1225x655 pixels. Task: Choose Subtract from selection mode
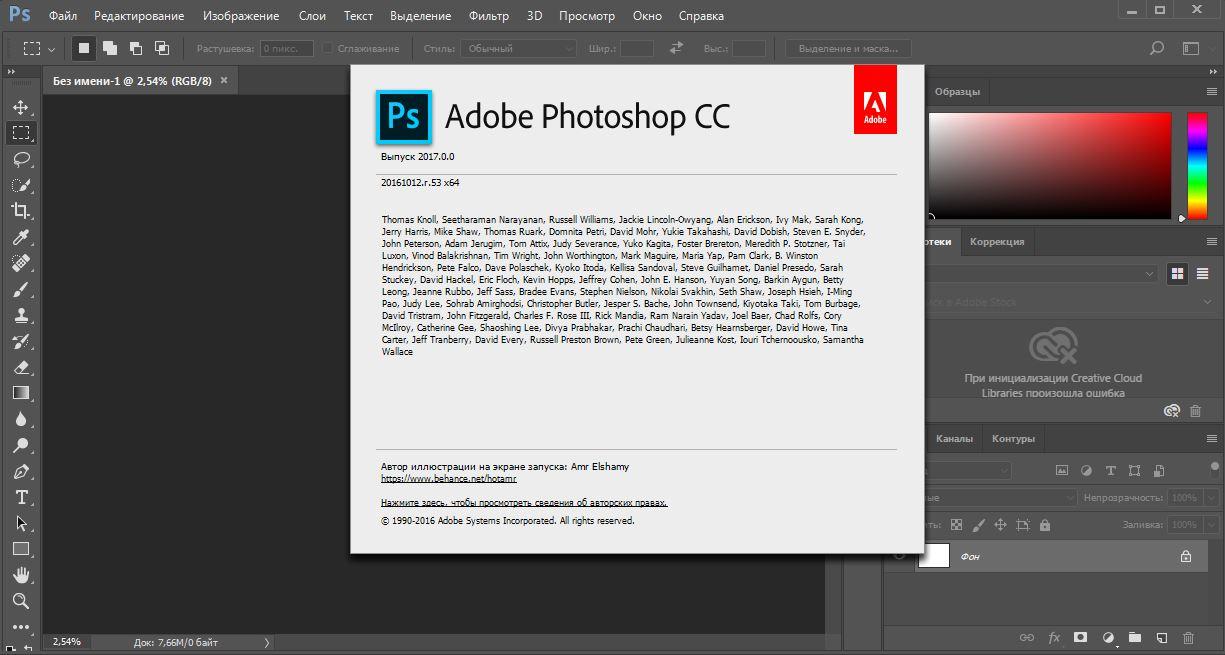coord(136,48)
